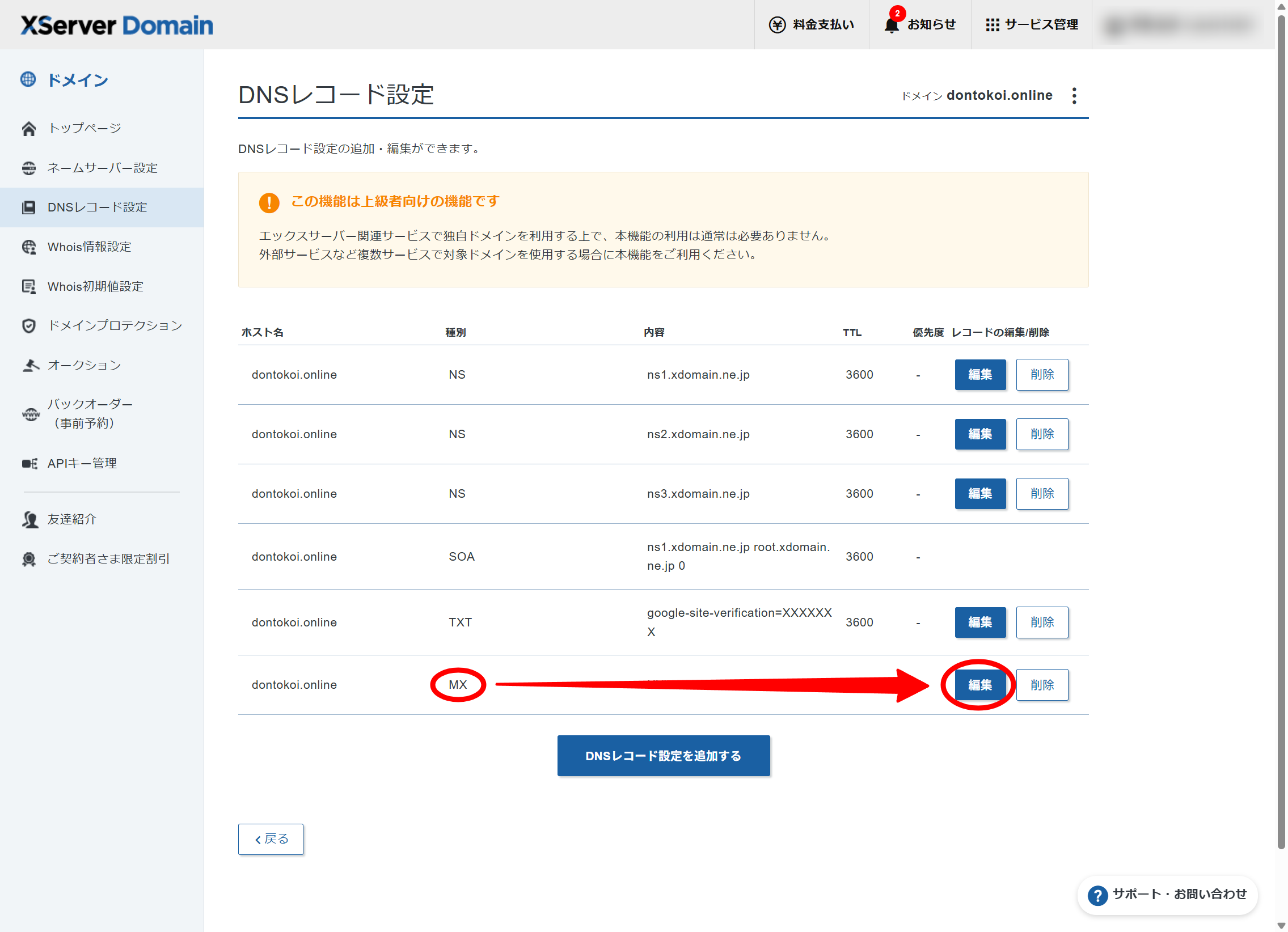Click the TTL column header

pos(852,333)
